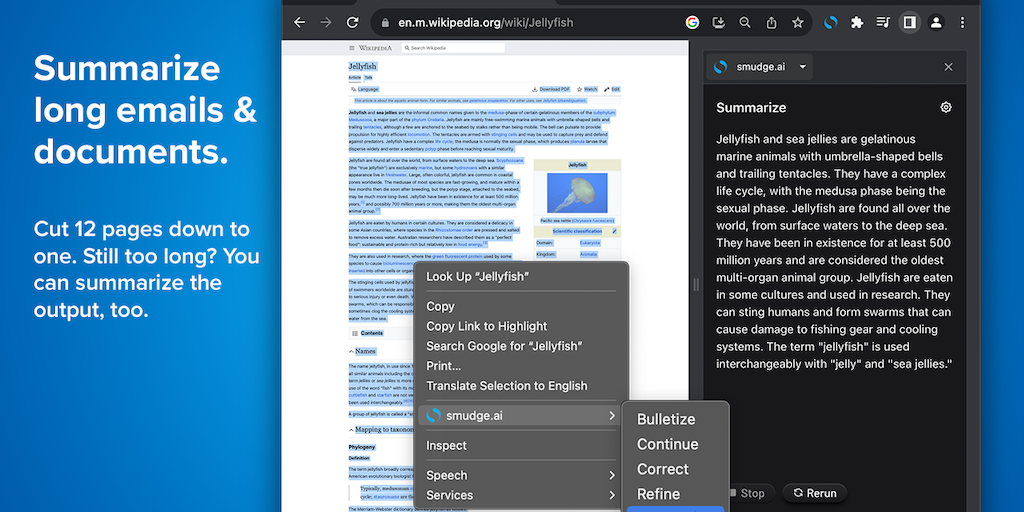The image size is (1024, 512).
Task: Open the Extensions puzzle menu
Action: tap(857, 23)
